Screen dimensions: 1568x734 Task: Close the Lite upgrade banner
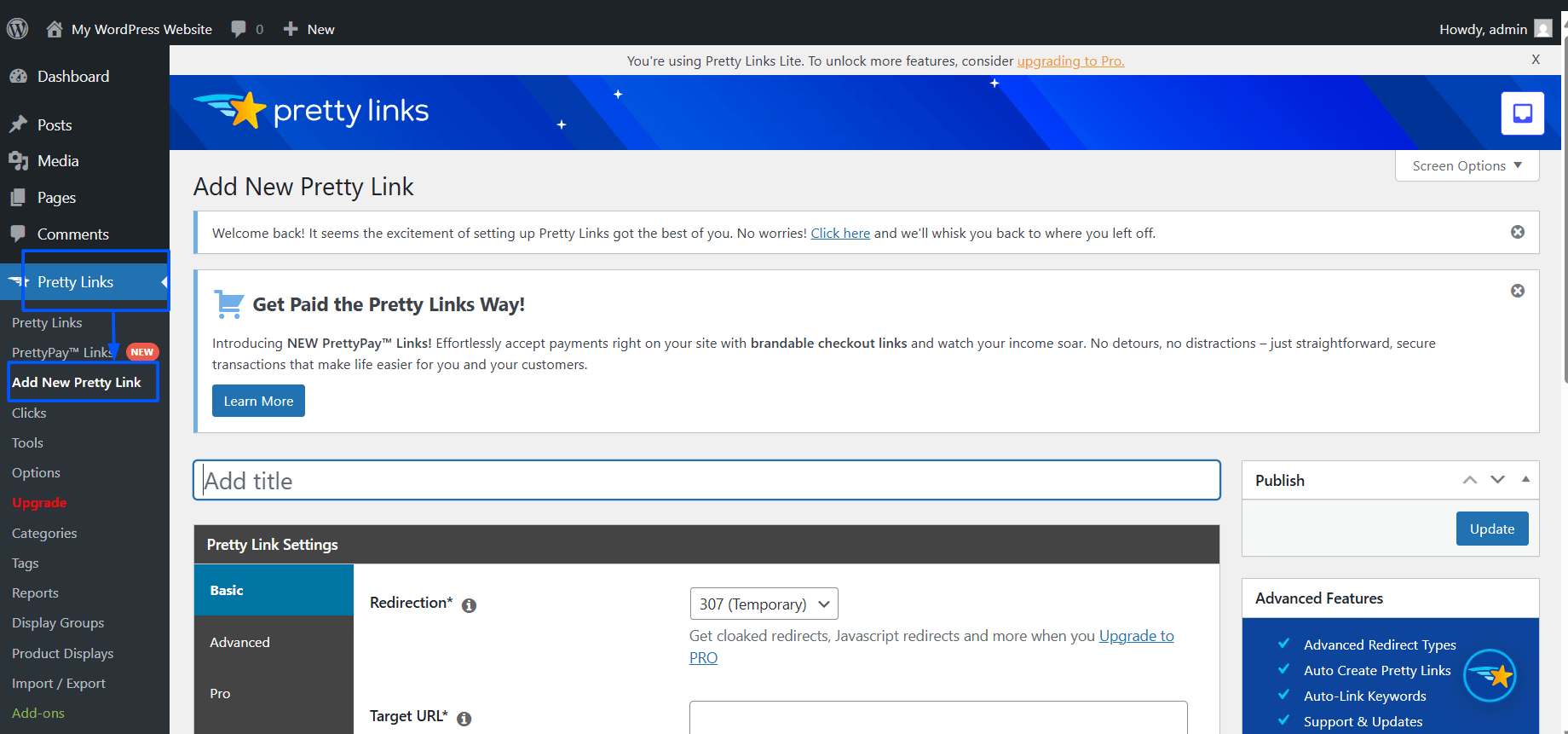pos(1536,60)
